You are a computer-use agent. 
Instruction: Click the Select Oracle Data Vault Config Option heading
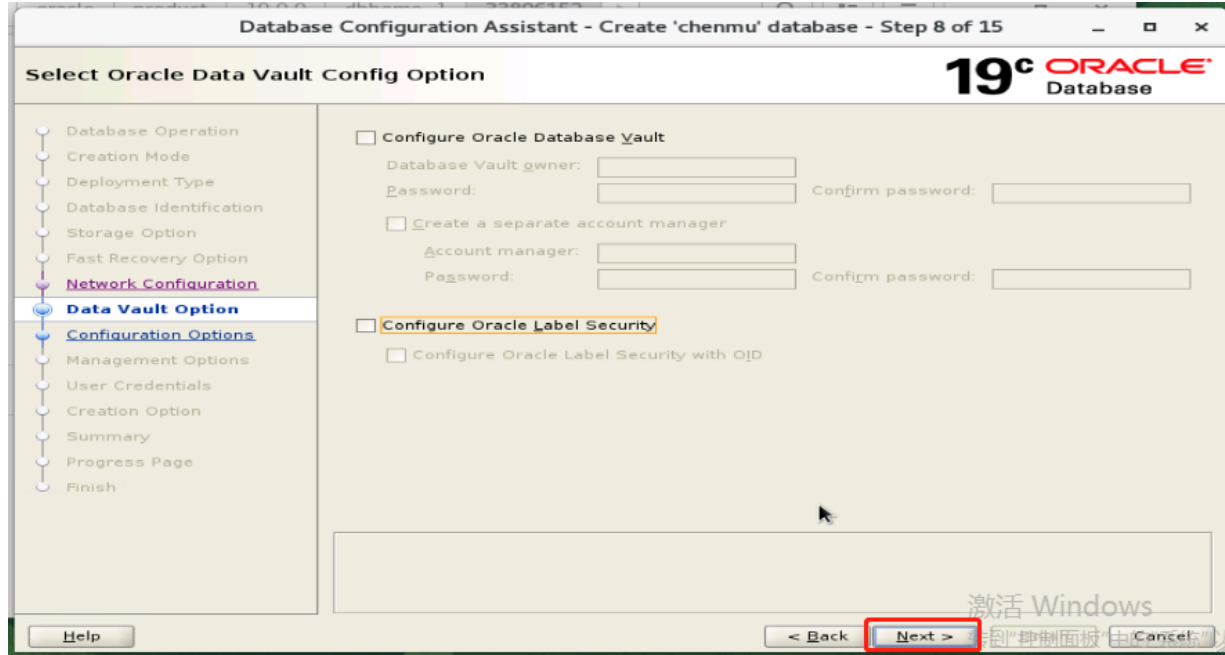pos(254,75)
